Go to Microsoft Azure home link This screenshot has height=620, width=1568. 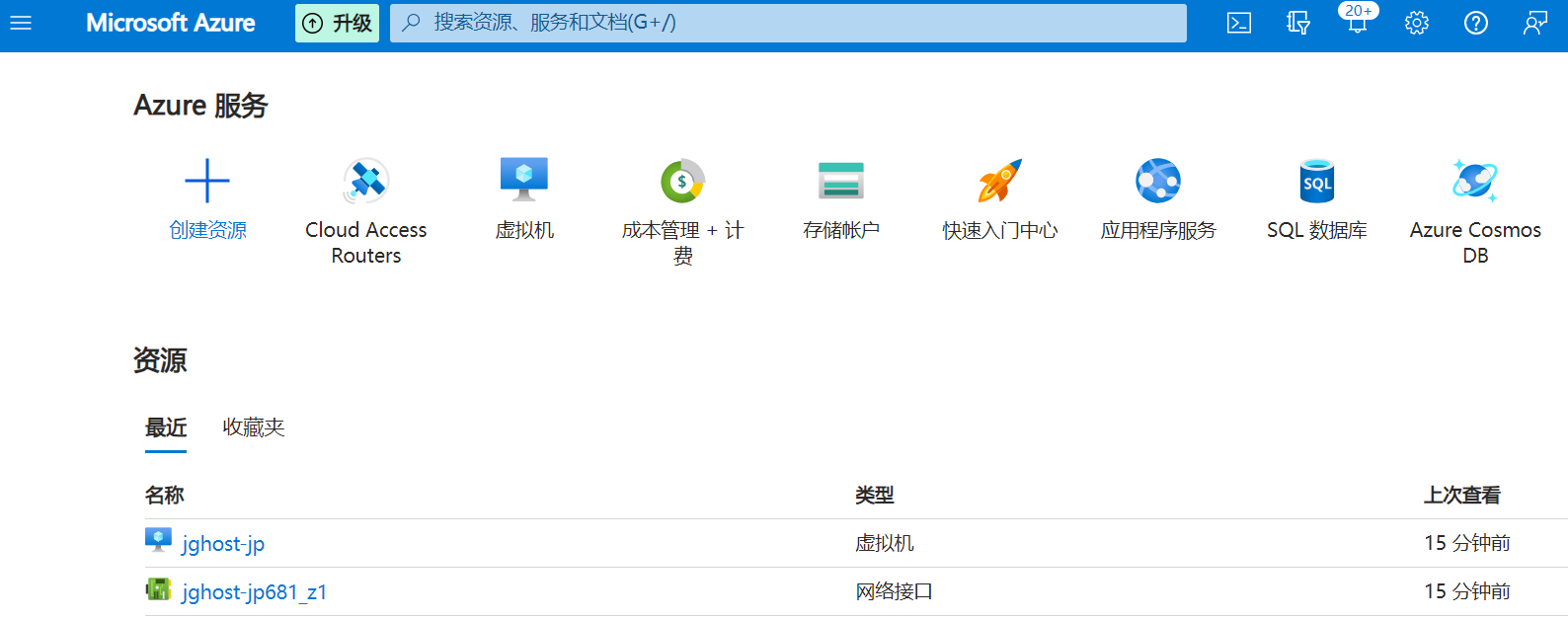(171, 23)
